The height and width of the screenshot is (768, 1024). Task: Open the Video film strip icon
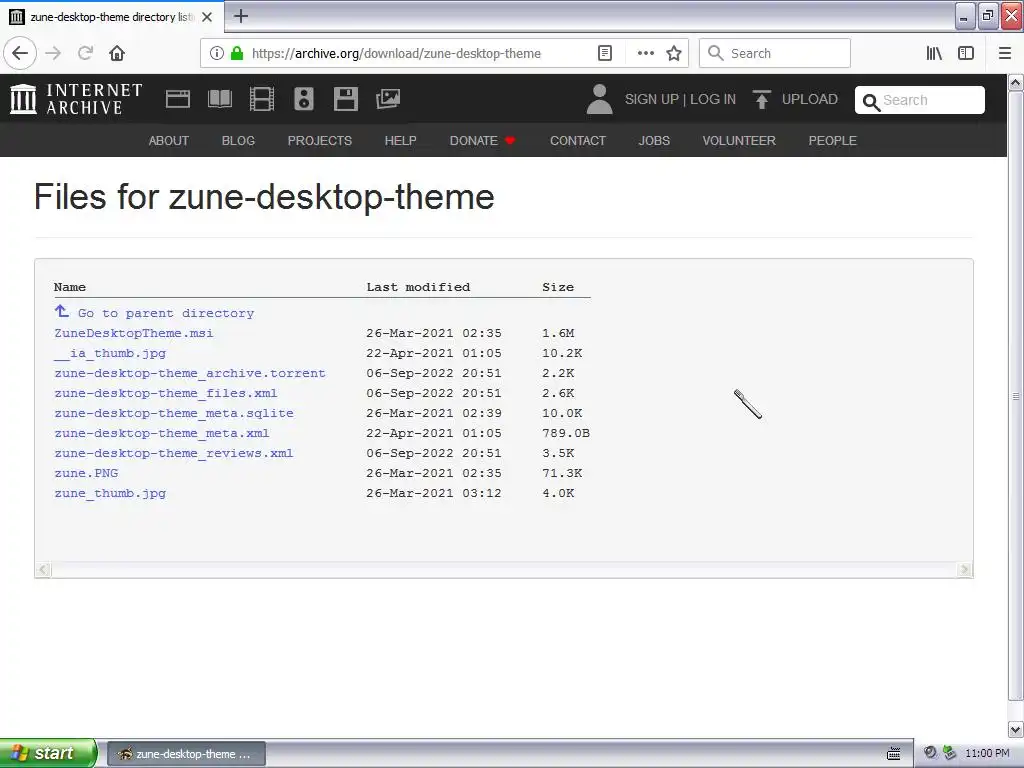click(x=262, y=99)
